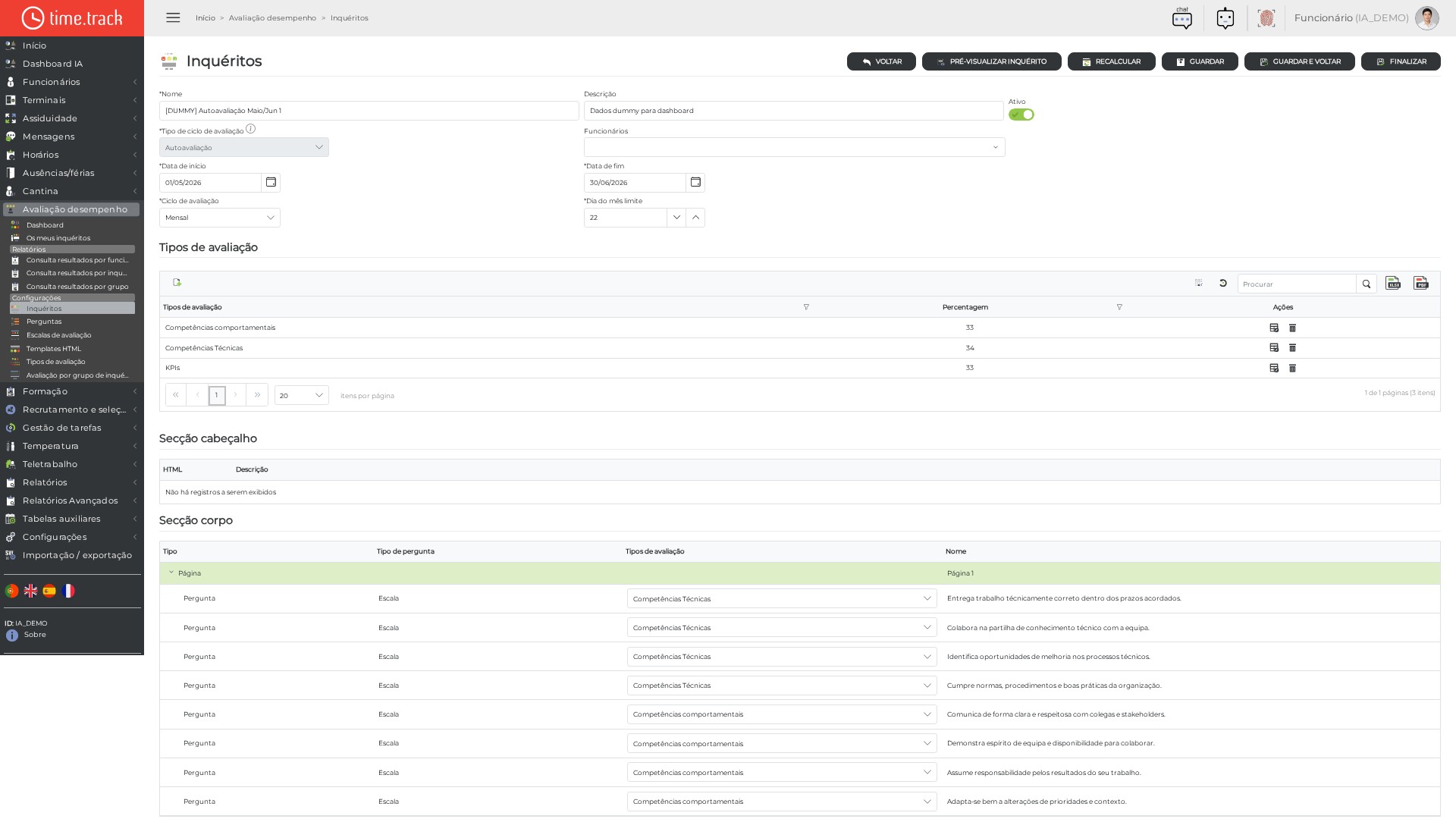Click the search magnifier icon
Viewport: 1456px width, 819px height.
tap(1367, 284)
